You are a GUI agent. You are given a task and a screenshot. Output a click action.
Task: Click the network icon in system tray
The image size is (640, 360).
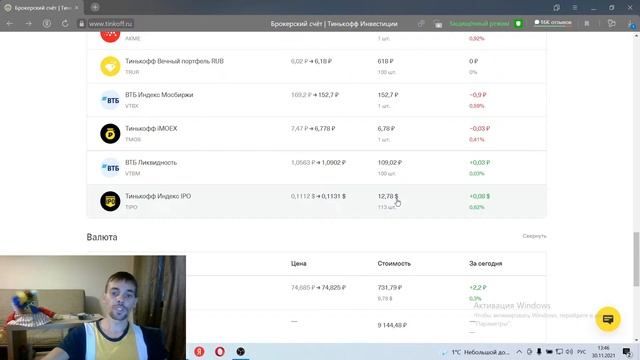coord(559,352)
